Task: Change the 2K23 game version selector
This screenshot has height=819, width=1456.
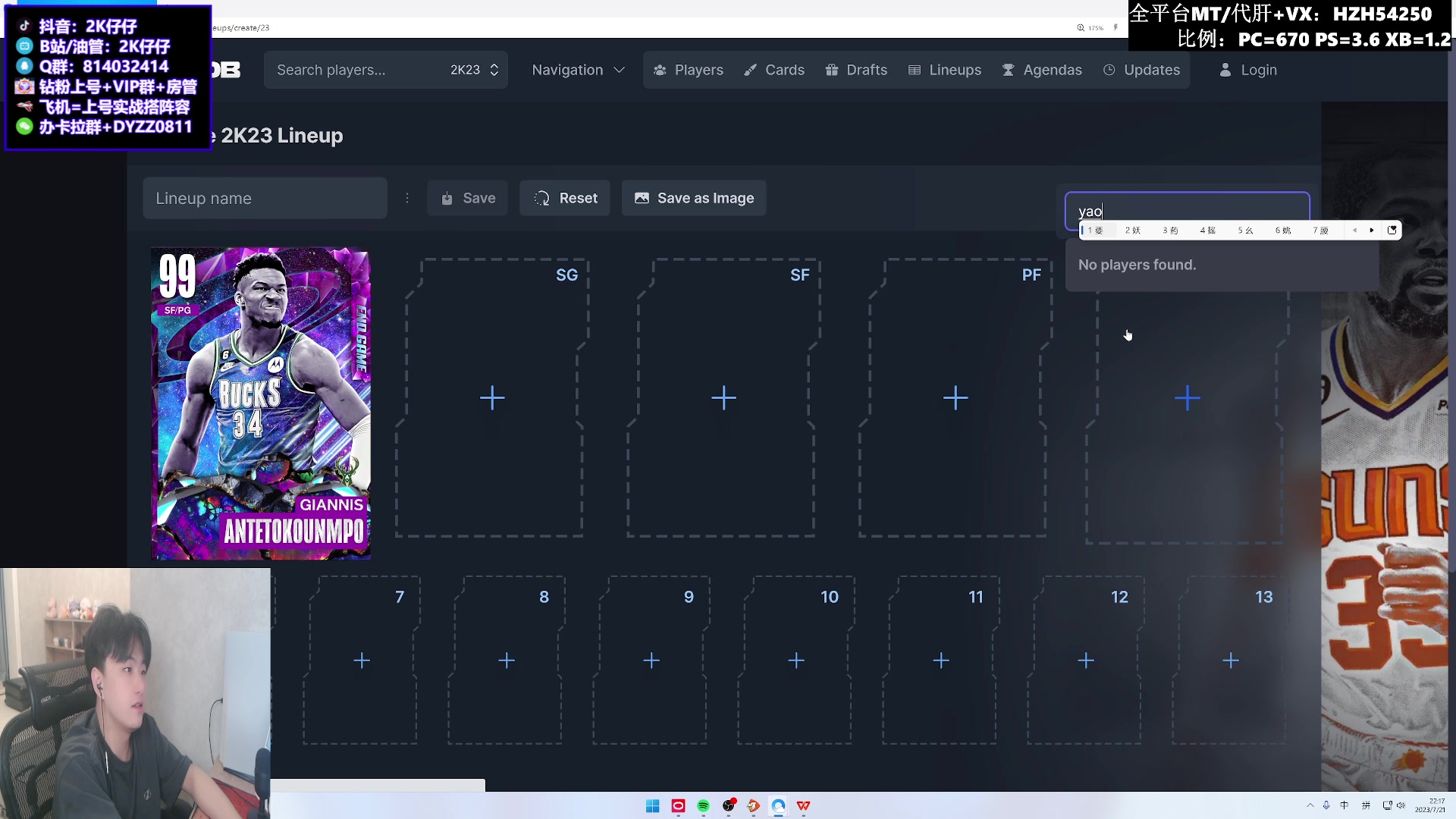Action: (x=475, y=70)
